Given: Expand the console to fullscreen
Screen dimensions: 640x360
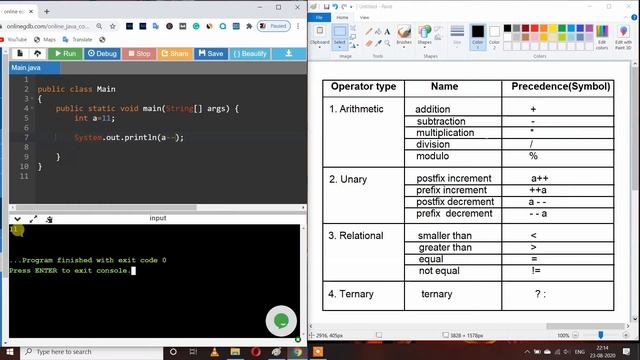Looking at the screenshot, I should [33, 219].
